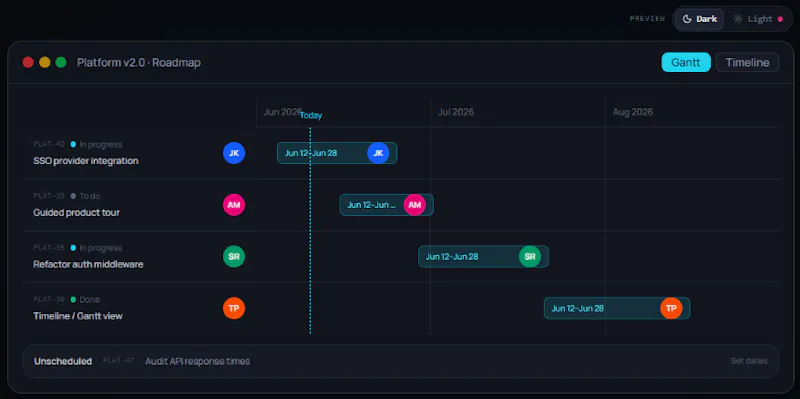Viewport: 800px width, 399px height.
Task: Click JK avatar inside the SSO Gantt bar
Action: click(x=378, y=153)
